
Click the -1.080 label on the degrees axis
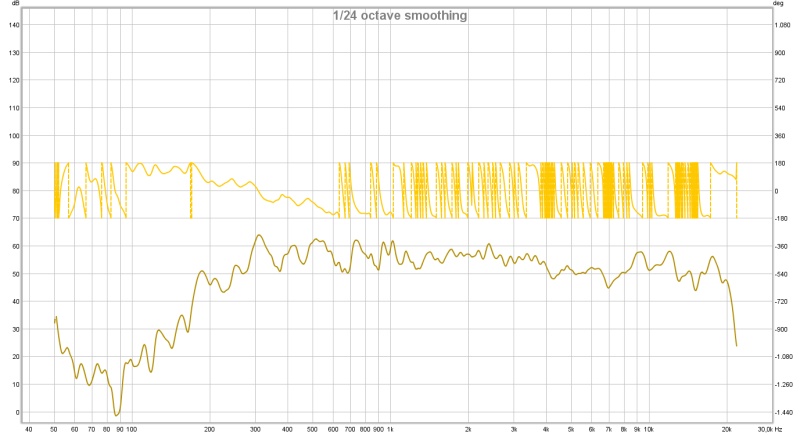coord(783,357)
